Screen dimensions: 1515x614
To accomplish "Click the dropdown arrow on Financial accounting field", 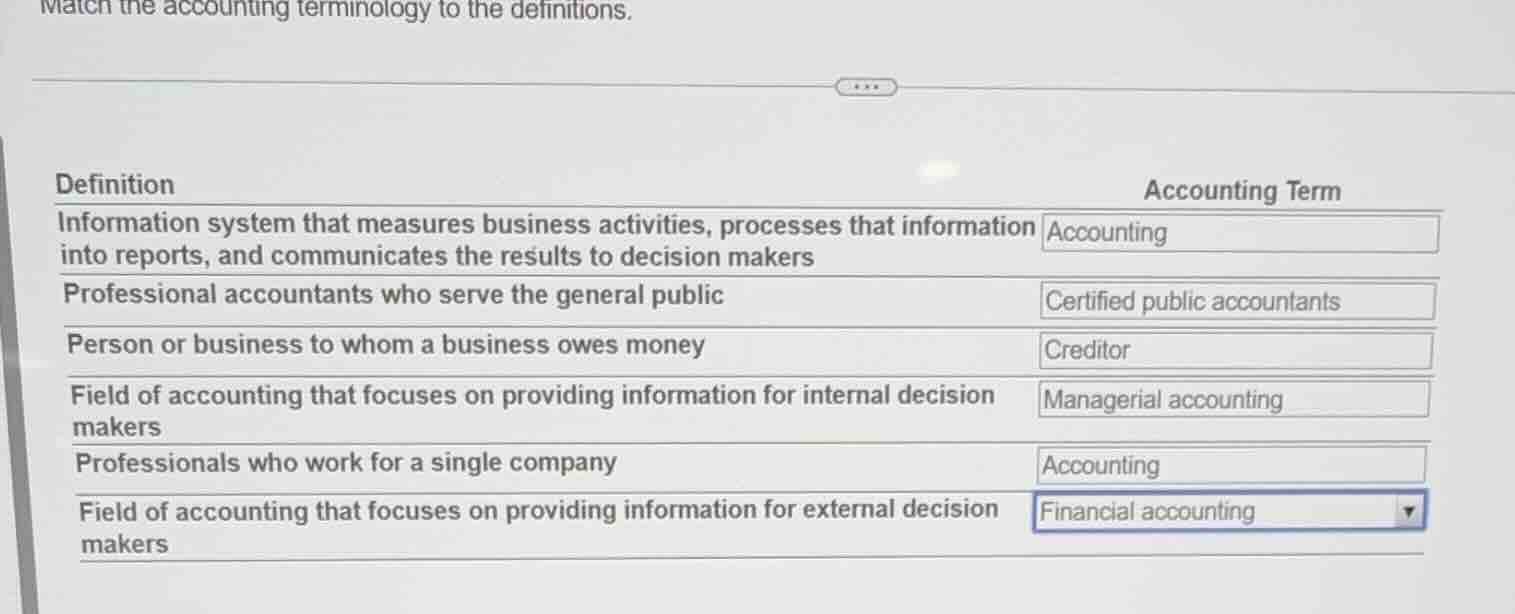I will click(1409, 511).
